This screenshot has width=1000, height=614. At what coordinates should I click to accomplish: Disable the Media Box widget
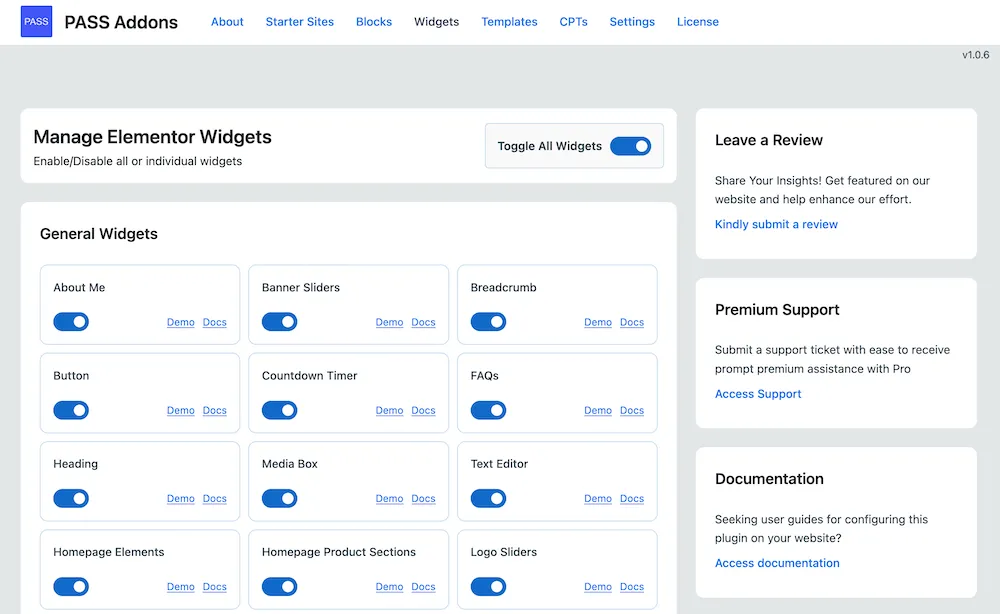click(279, 498)
